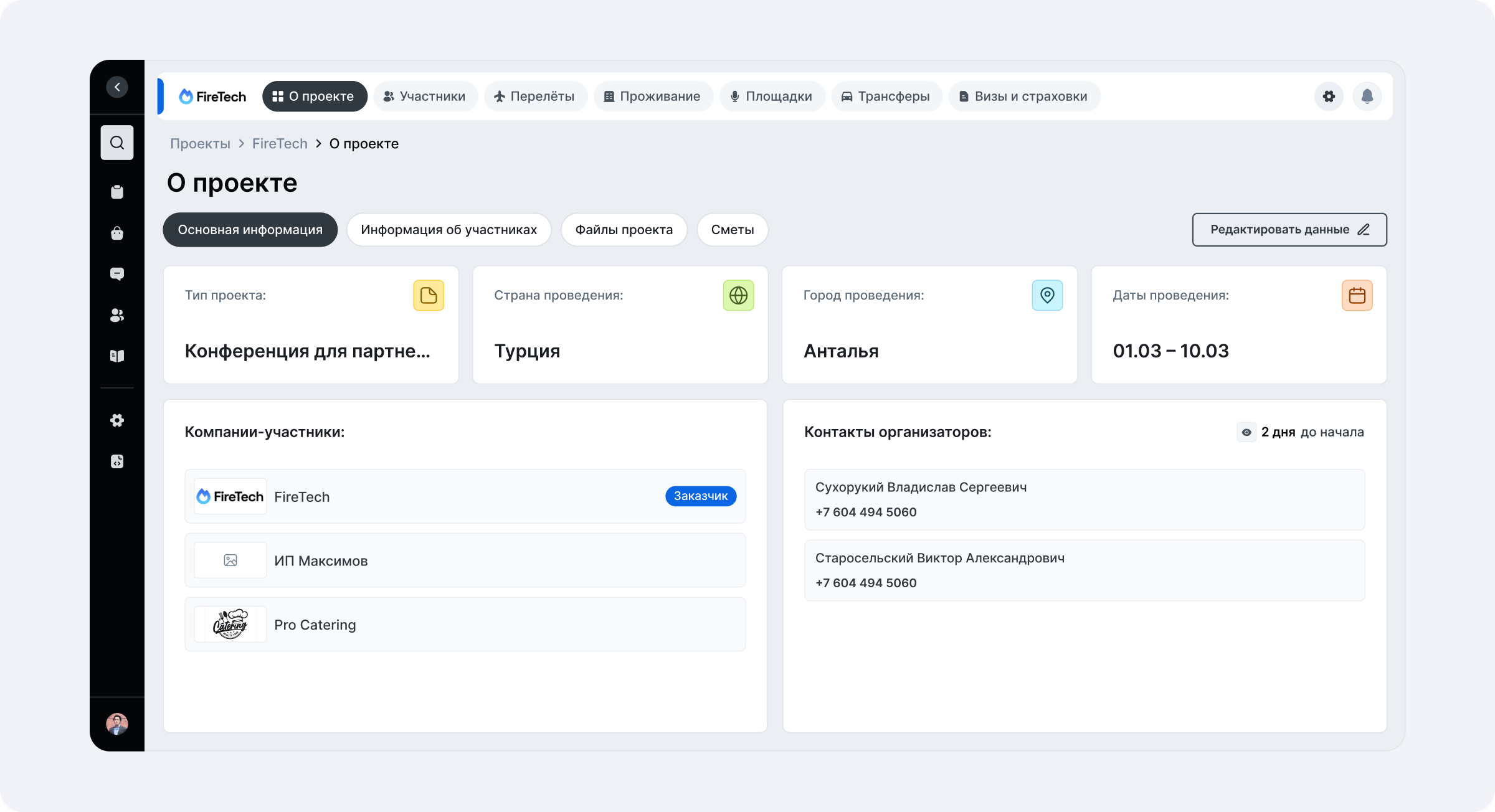Open Сметы section

pos(732,230)
